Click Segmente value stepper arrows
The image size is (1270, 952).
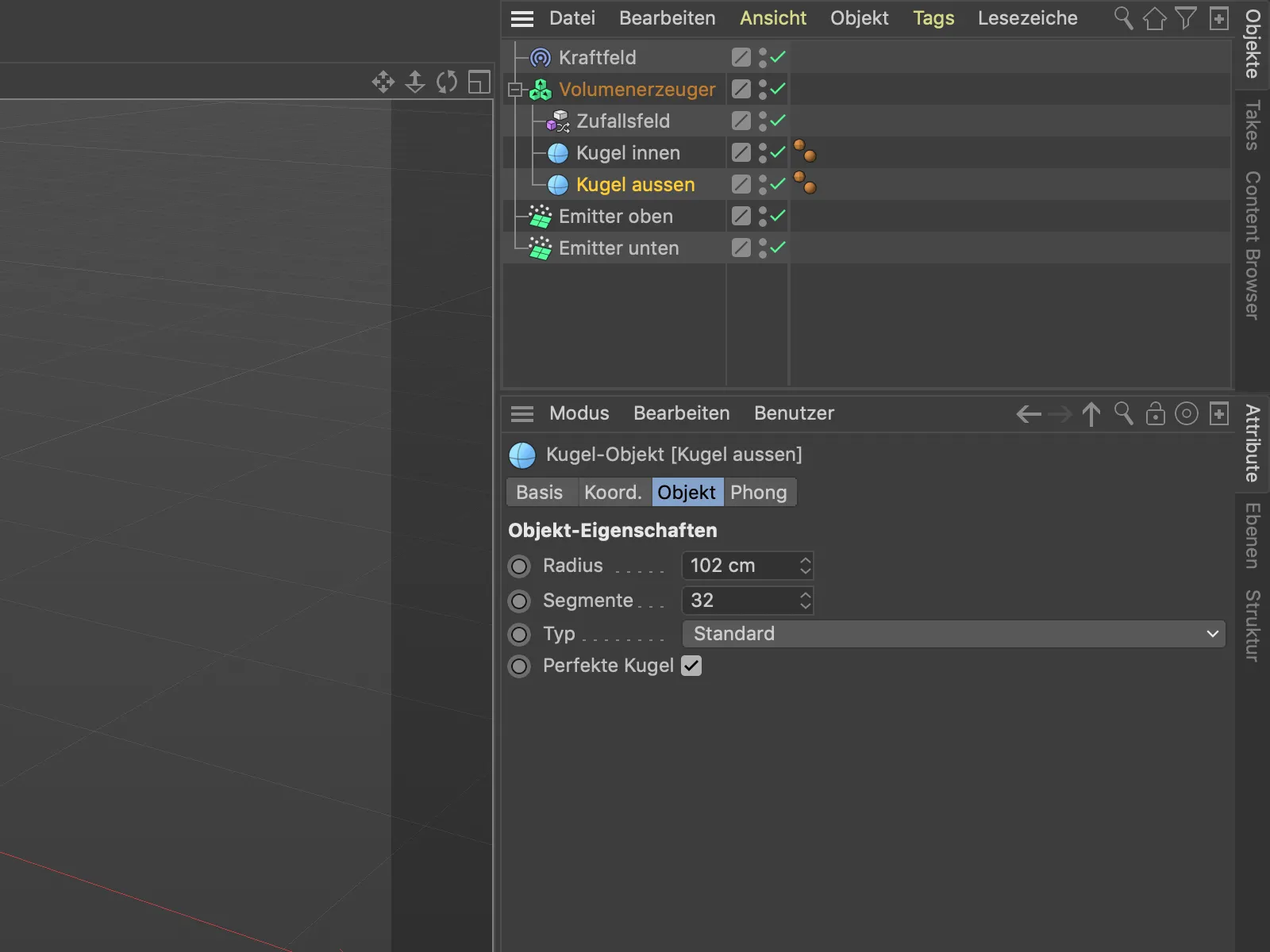click(x=806, y=601)
